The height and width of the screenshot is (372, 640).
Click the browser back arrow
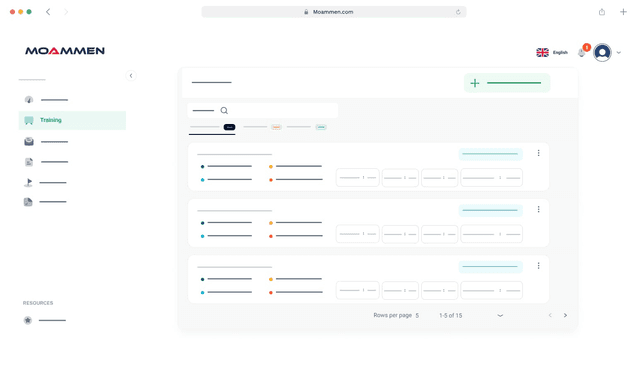pos(48,12)
